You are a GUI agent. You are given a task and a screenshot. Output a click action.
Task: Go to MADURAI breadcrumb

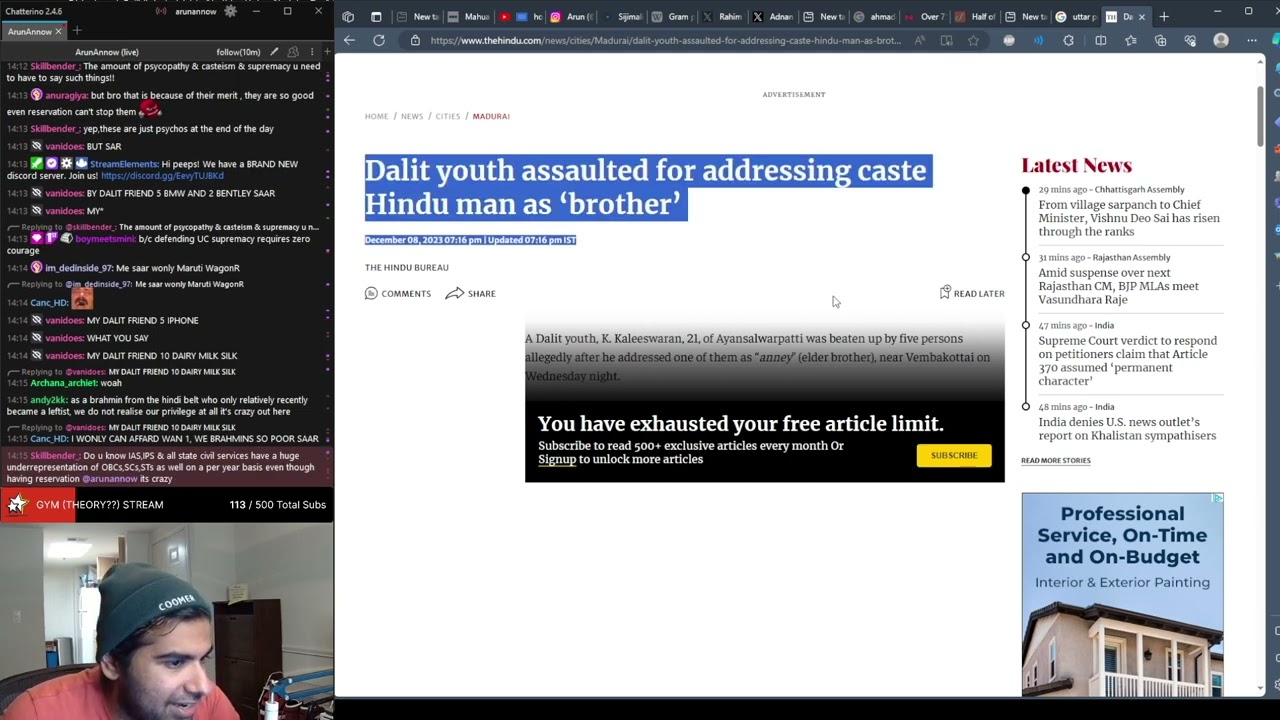tap(491, 116)
